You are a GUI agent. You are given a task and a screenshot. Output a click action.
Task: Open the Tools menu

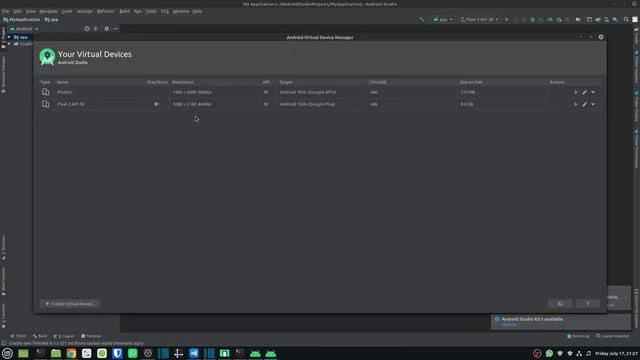coord(151,11)
